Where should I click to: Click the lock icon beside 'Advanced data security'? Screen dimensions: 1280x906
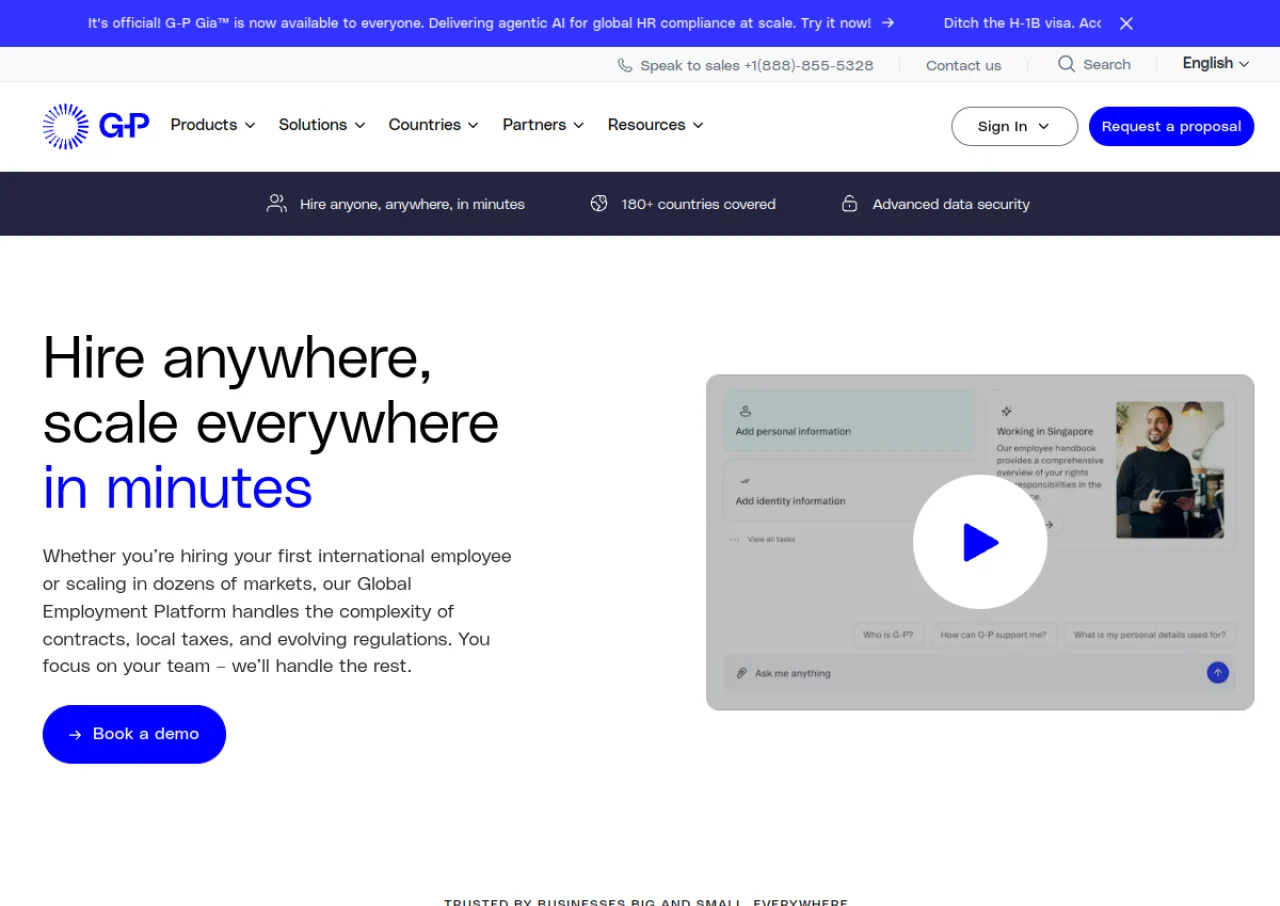click(849, 203)
